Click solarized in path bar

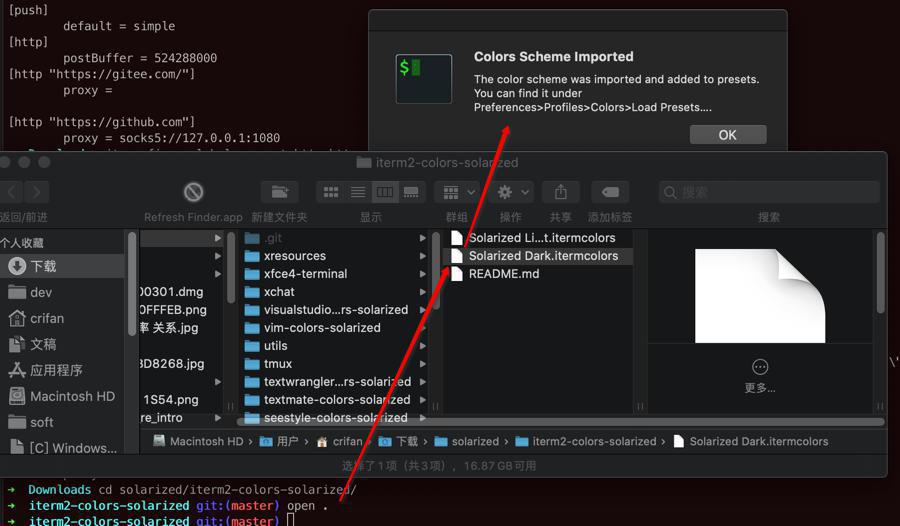pyautogui.click(x=467, y=441)
